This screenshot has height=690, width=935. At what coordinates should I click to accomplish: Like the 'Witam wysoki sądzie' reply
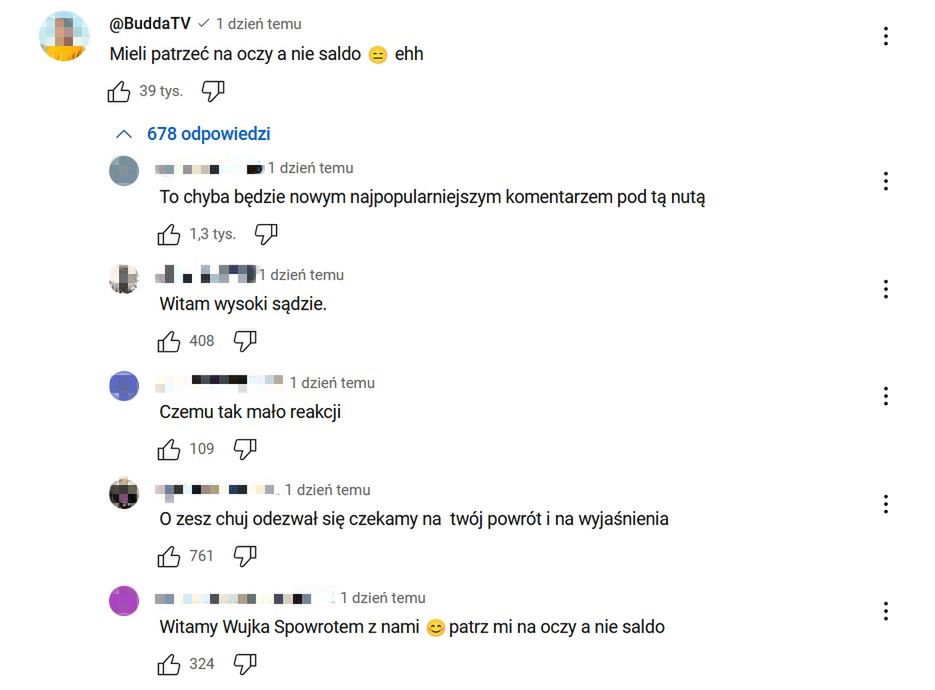(169, 342)
